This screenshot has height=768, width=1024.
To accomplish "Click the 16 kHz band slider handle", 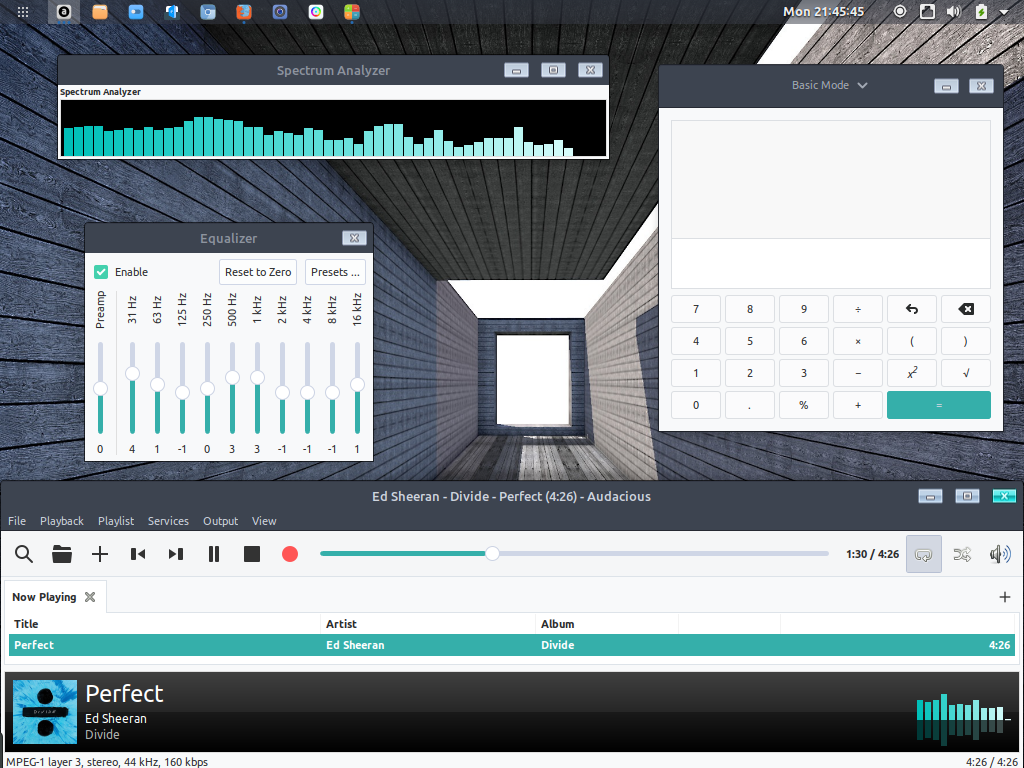I will pos(357,385).
